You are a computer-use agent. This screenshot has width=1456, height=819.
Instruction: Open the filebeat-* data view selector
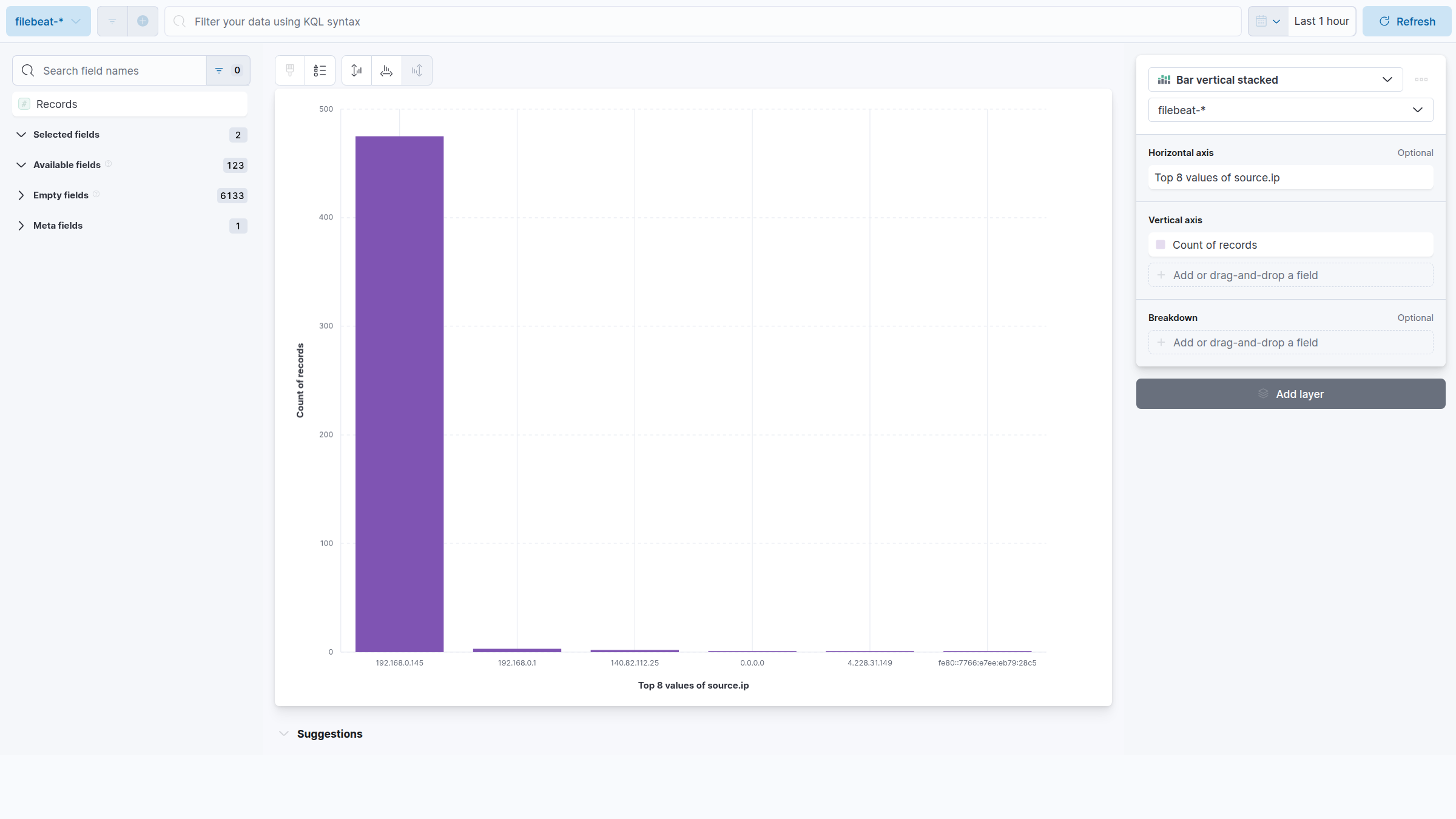48,21
